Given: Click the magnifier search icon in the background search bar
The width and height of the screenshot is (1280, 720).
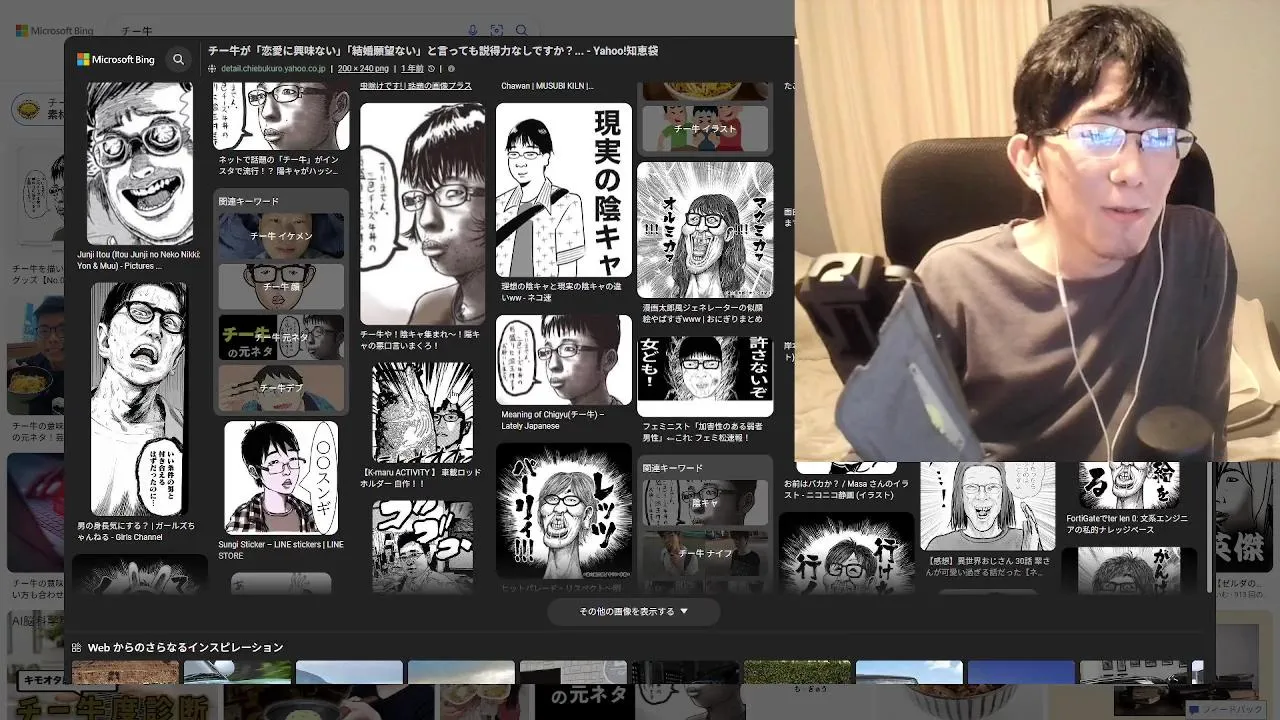Looking at the screenshot, I should coord(521,31).
